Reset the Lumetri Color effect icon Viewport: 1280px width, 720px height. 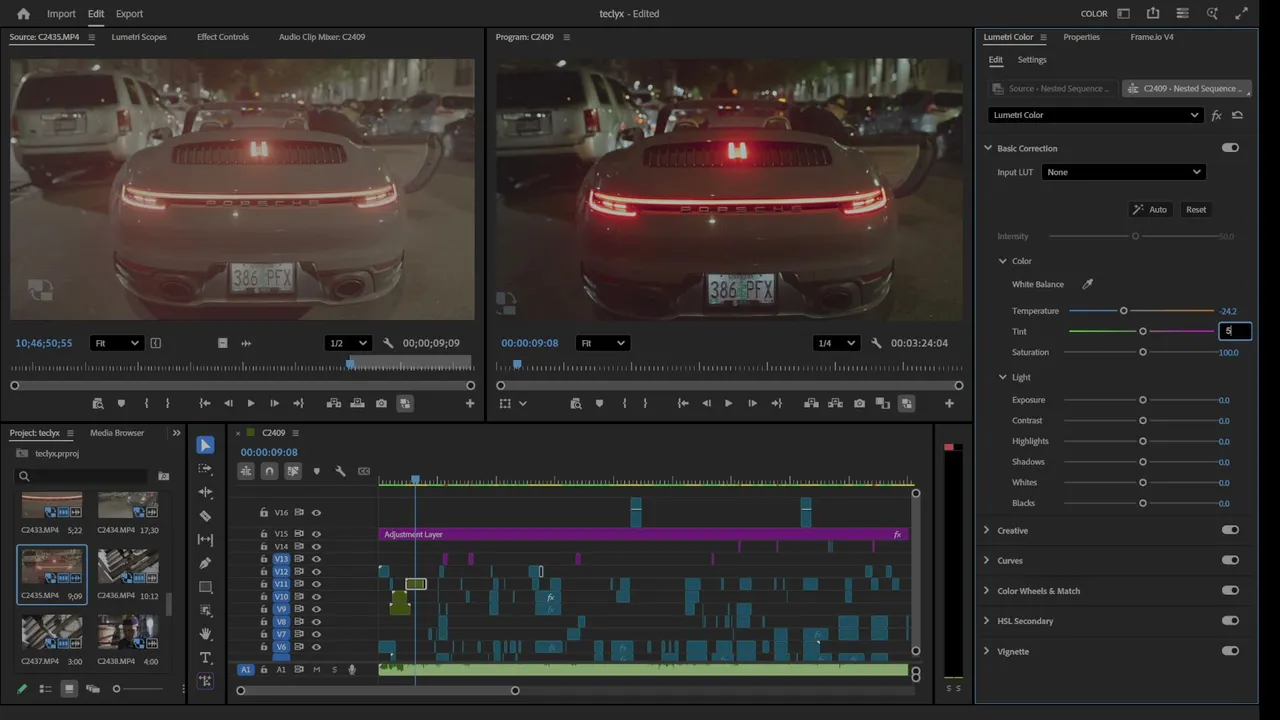1237,115
